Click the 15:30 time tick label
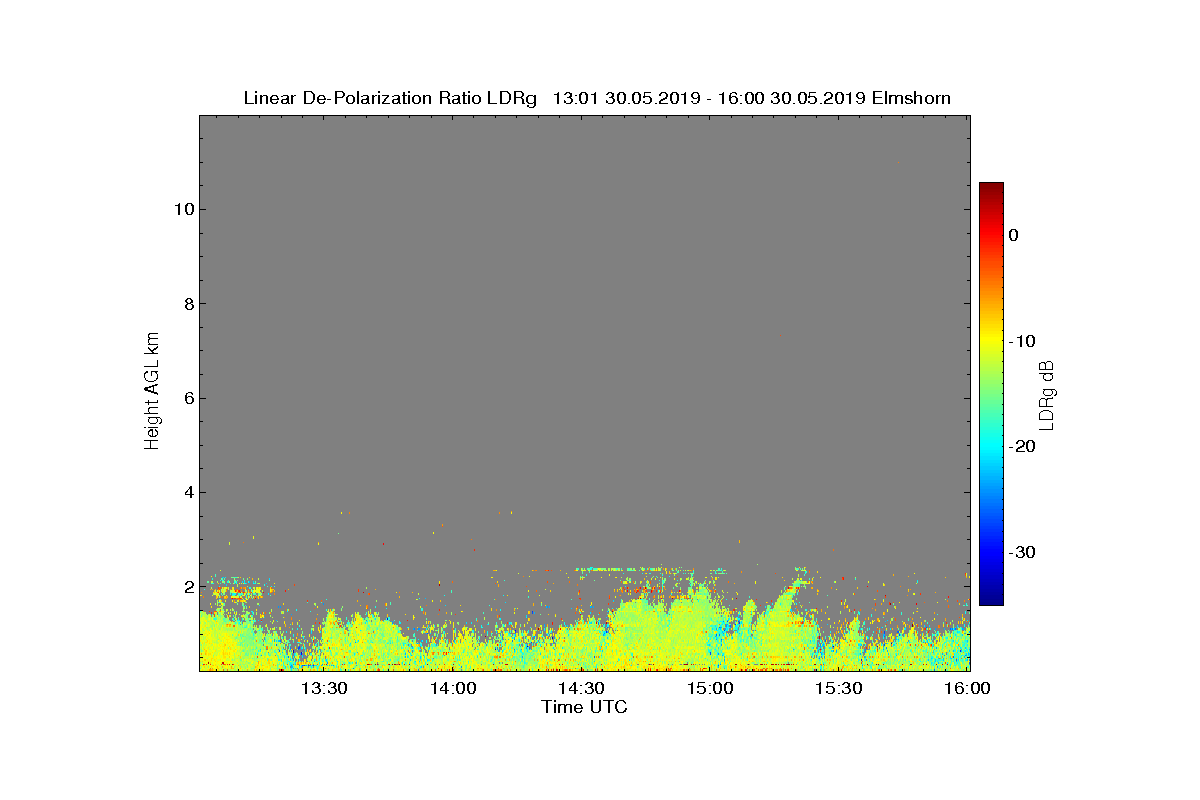This screenshot has height=800, width=1200. [x=838, y=688]
